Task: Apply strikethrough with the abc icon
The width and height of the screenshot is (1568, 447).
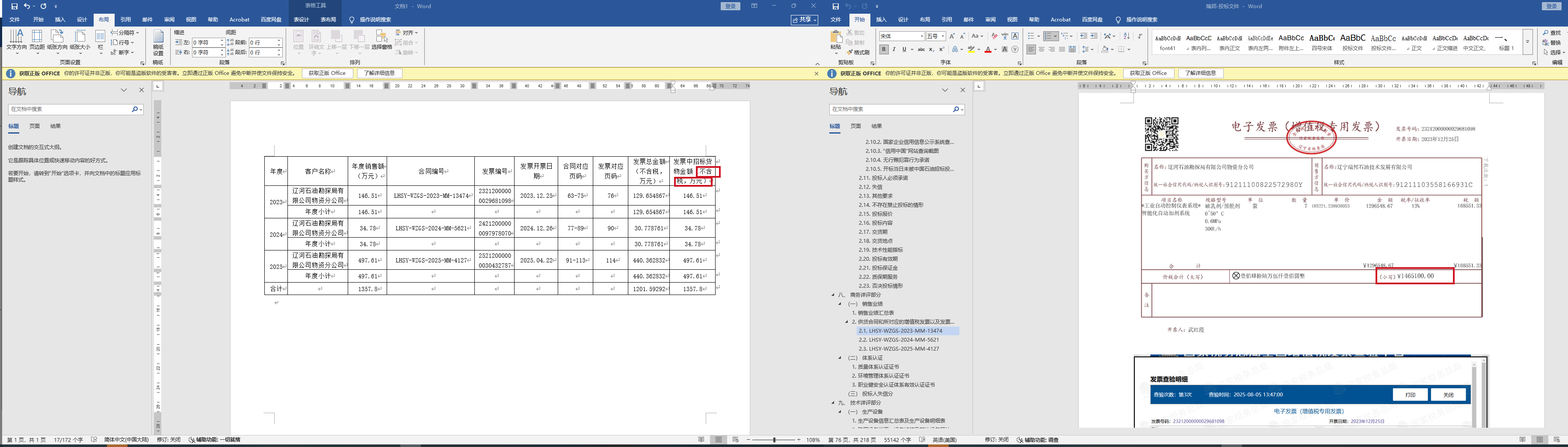Action: pos(921,49)
